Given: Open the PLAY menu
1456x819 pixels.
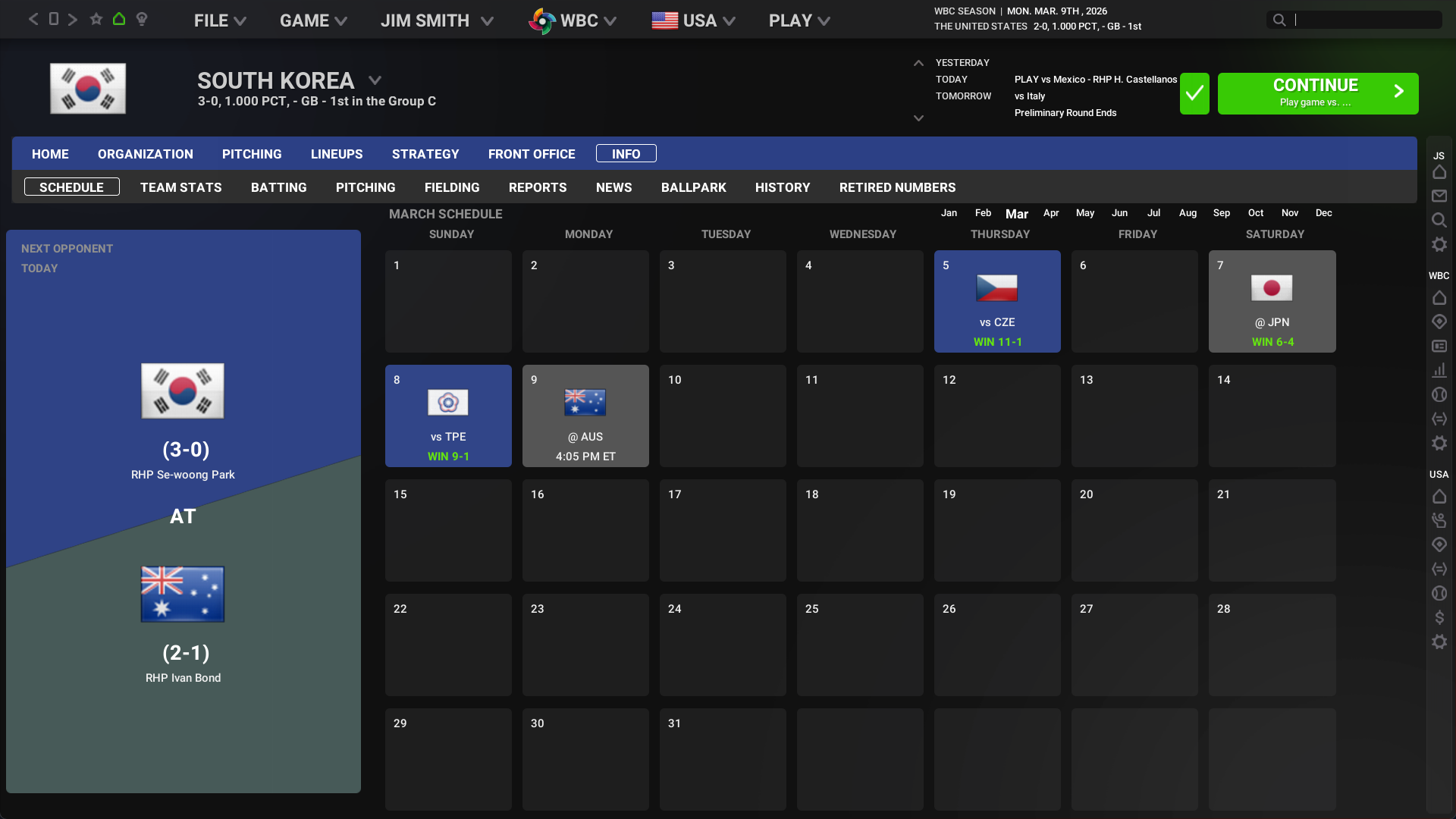Looking at the screenshot, I should point(799,20).
